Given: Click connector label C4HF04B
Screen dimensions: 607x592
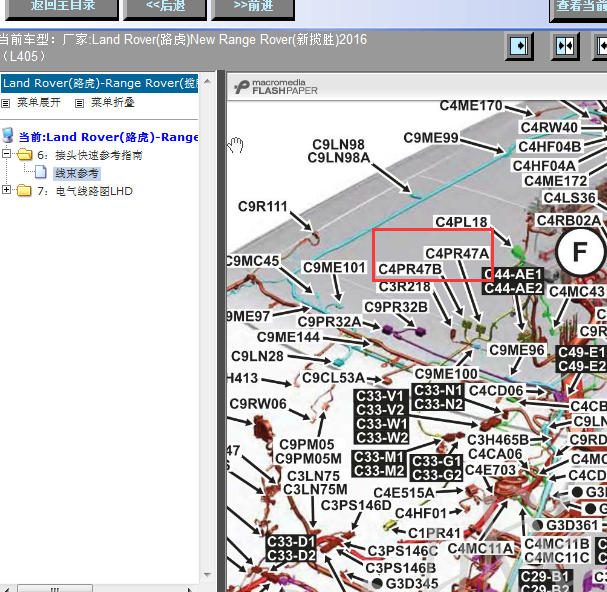Looking at the screenshot, I should coord(550,147).
